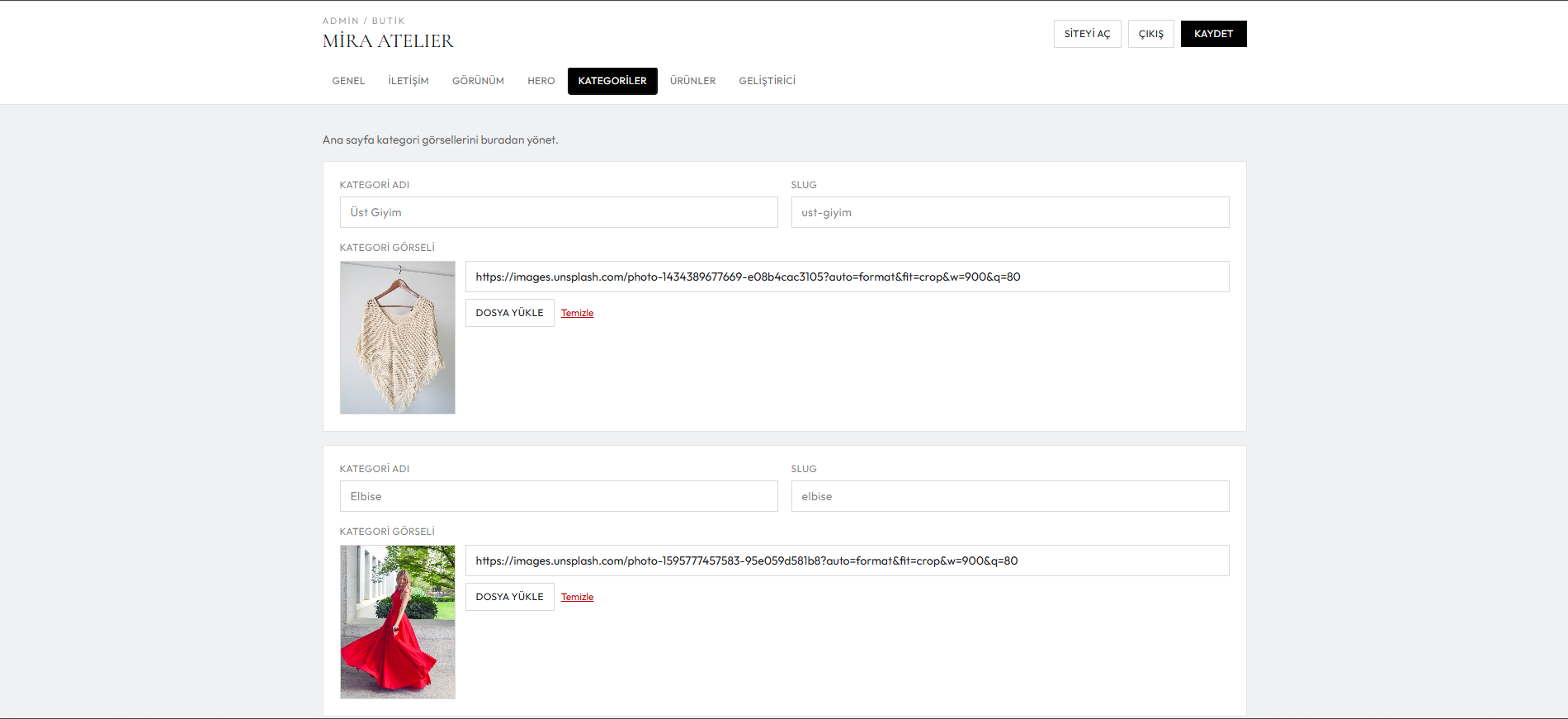Click the MİRA ATELIER title
The width and height of the screenshot is (1568, 719).
pos(388,41)
